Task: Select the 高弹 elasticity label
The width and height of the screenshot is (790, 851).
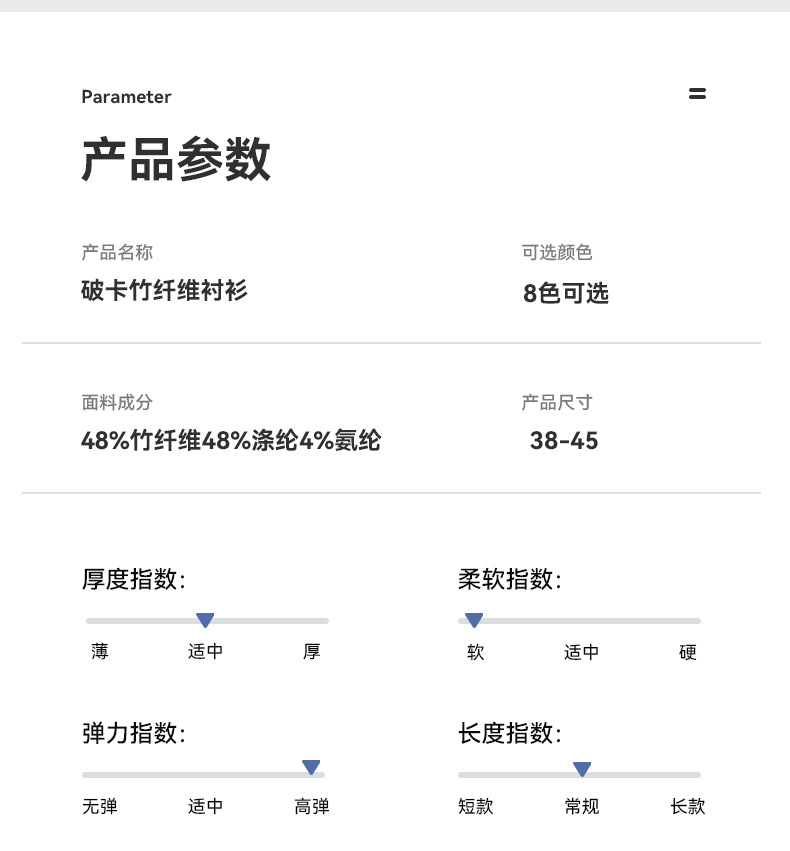Action: 311,806
